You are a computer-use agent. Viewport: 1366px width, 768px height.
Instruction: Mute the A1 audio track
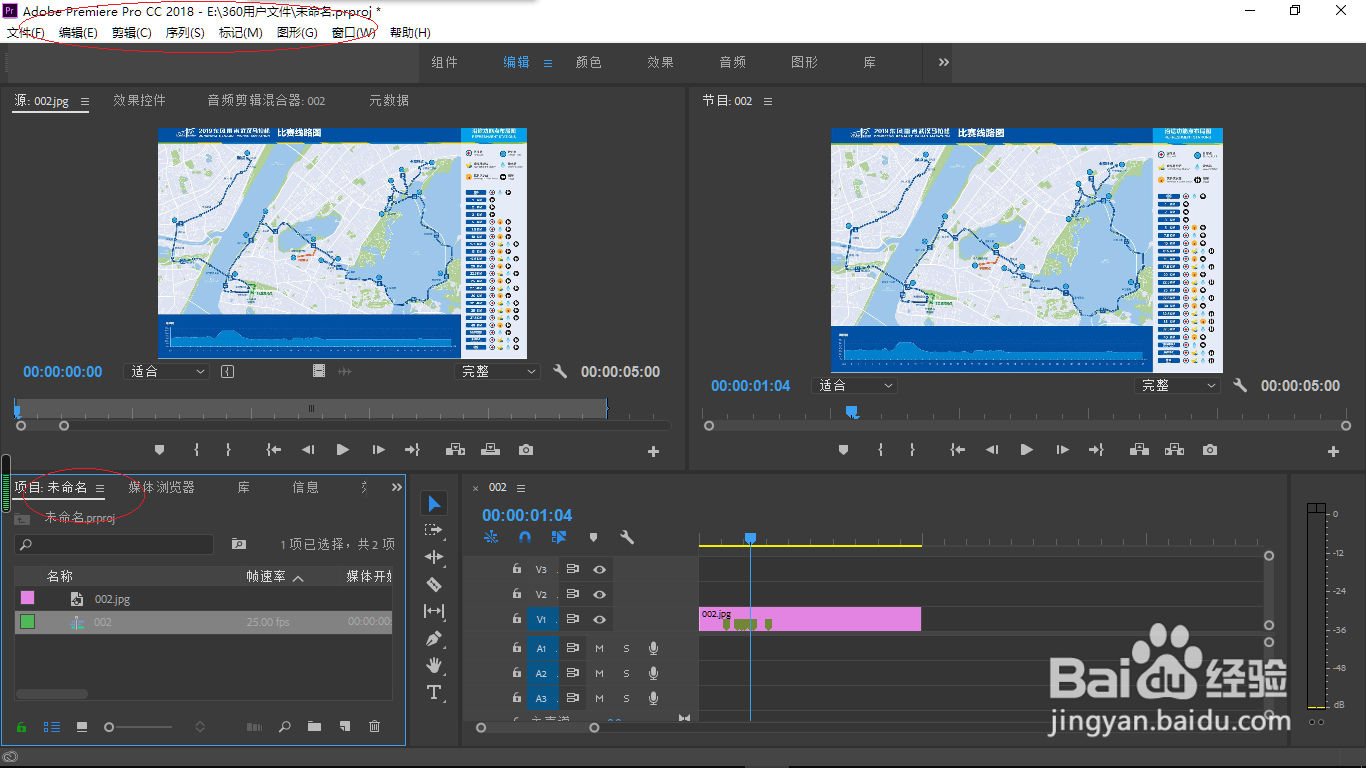click(600, 648)
